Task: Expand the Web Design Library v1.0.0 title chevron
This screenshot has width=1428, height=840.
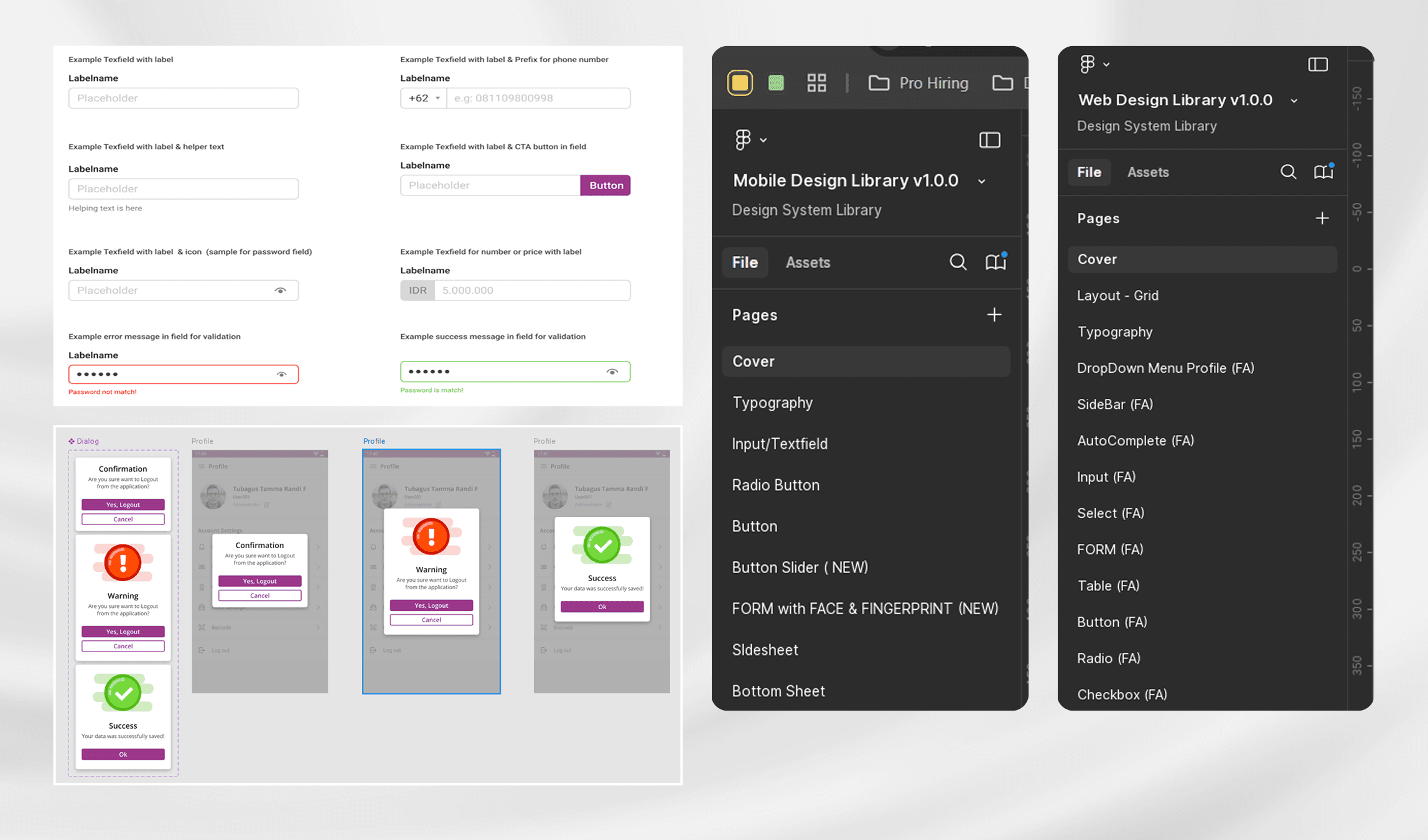Action: click(x=1294, y=101)
